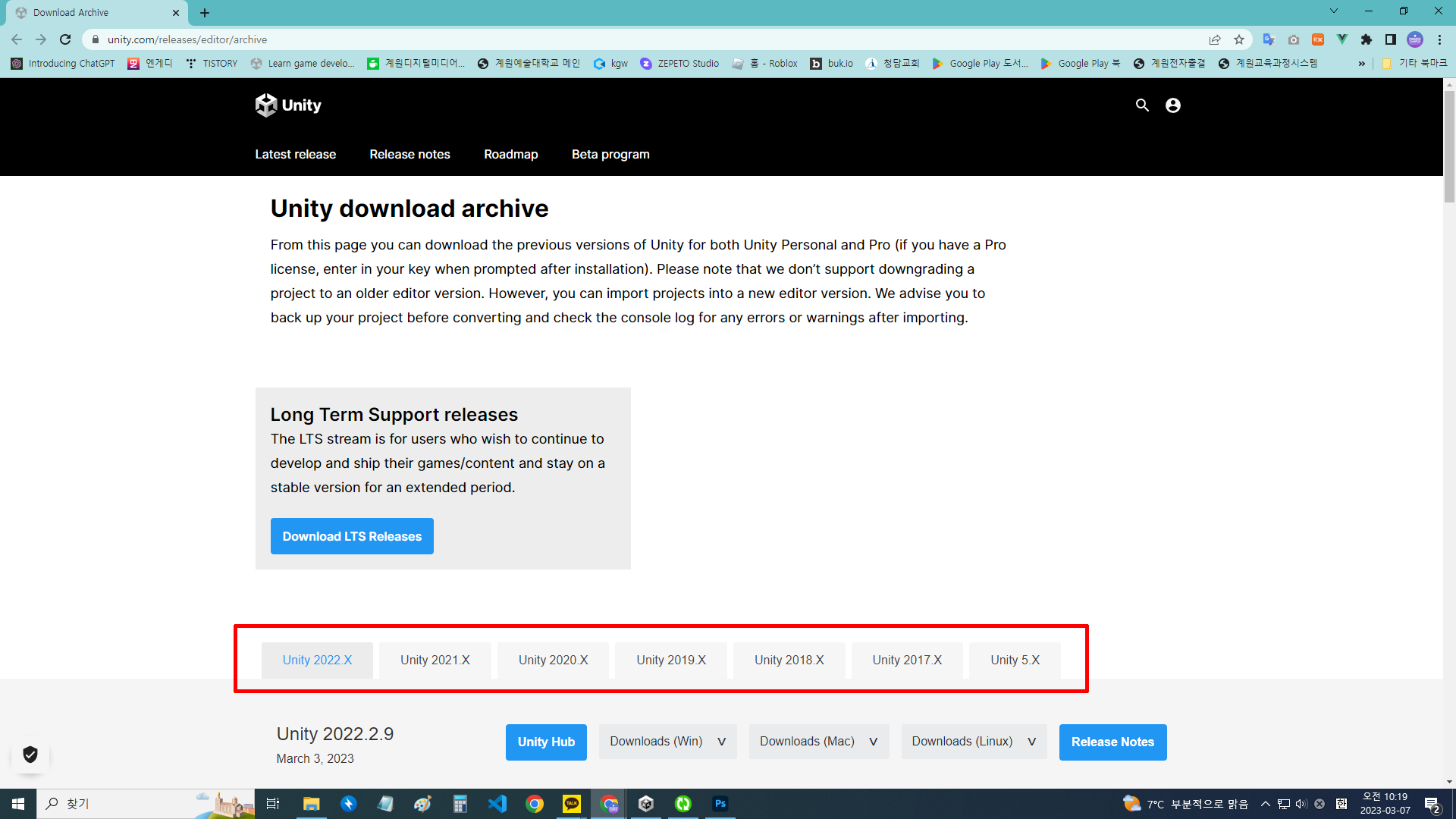Open the Beta program nav item
1456x819 pixels.
click(x=610, y=154)
